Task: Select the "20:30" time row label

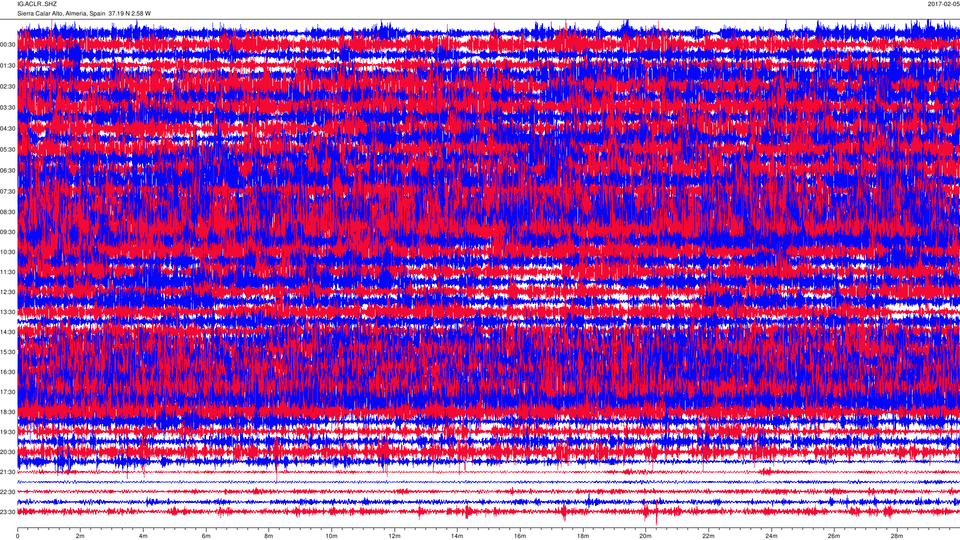Action: pyautogui.click(x=8, y=452)
